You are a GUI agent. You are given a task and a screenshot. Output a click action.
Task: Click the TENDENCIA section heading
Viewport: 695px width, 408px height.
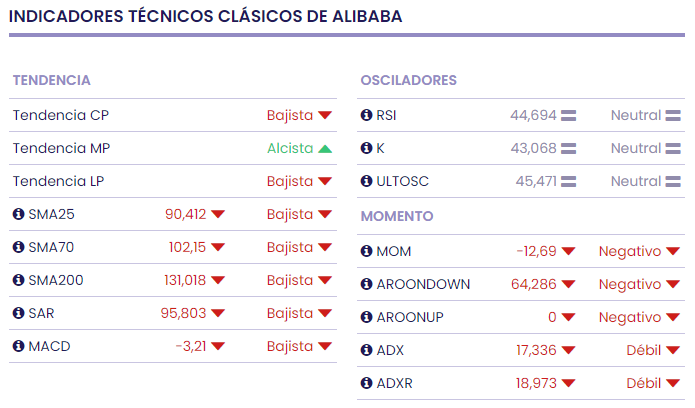click(x=52, y=80)
